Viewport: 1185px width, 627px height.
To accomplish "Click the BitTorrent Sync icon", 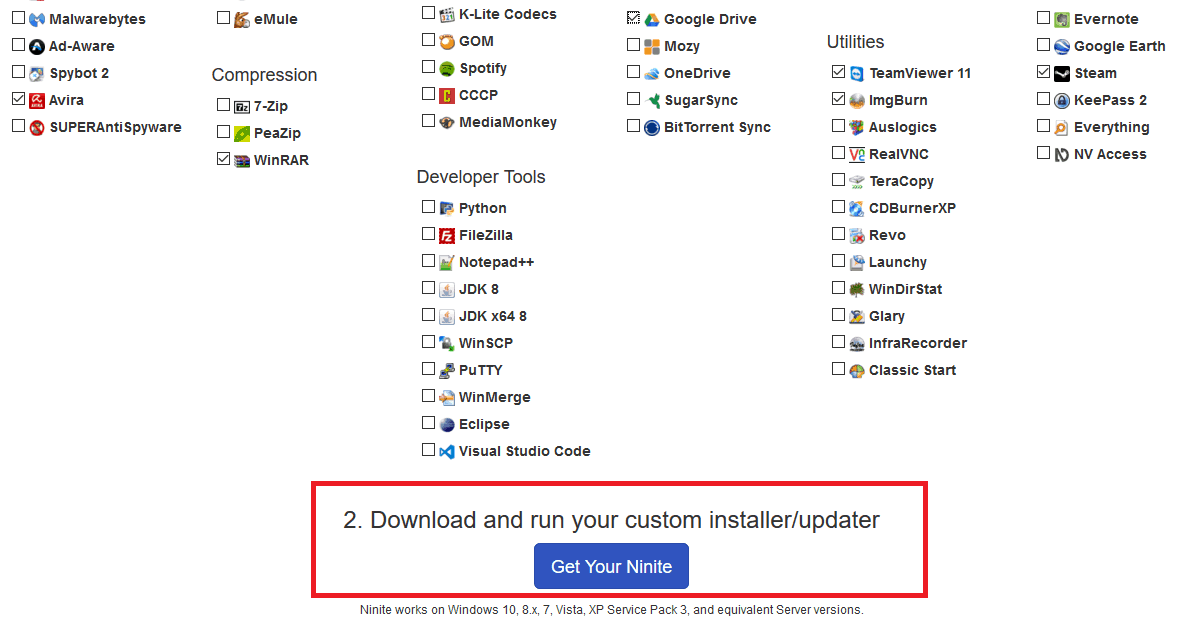I will point(651,128).
